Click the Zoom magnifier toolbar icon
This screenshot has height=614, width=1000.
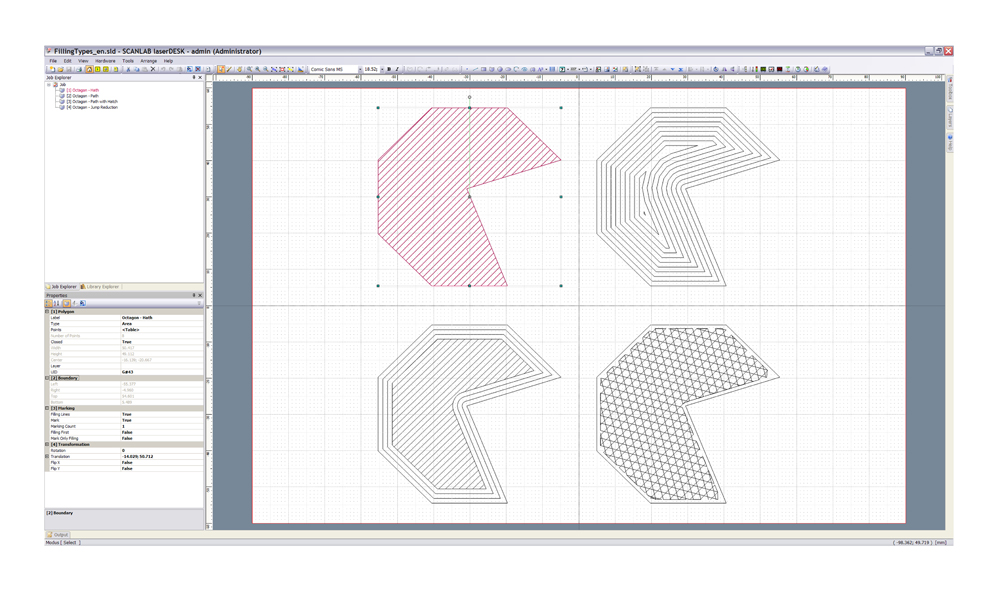click(x=250, y=70)
